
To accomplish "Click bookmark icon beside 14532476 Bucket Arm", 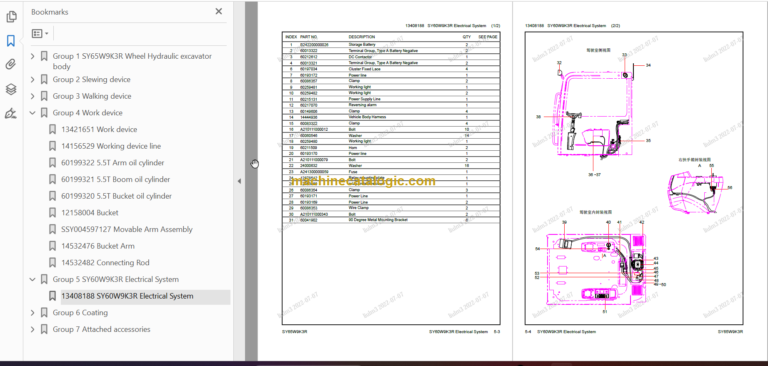I will coord(52,246).
